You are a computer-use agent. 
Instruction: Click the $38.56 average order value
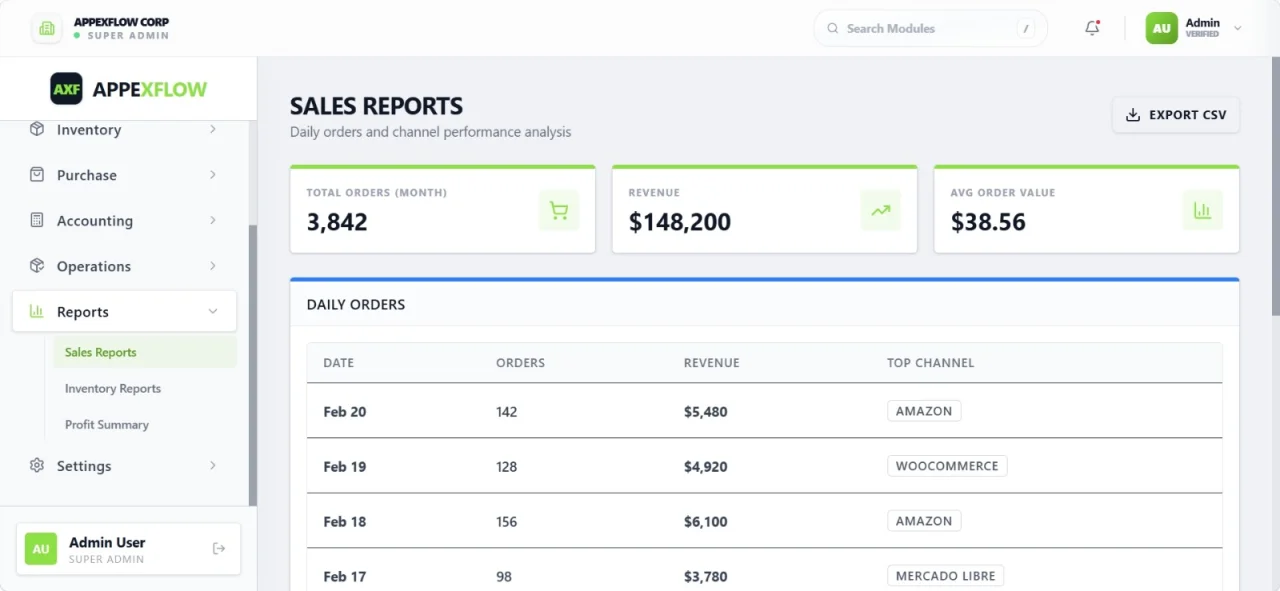(x=988, y=222)
